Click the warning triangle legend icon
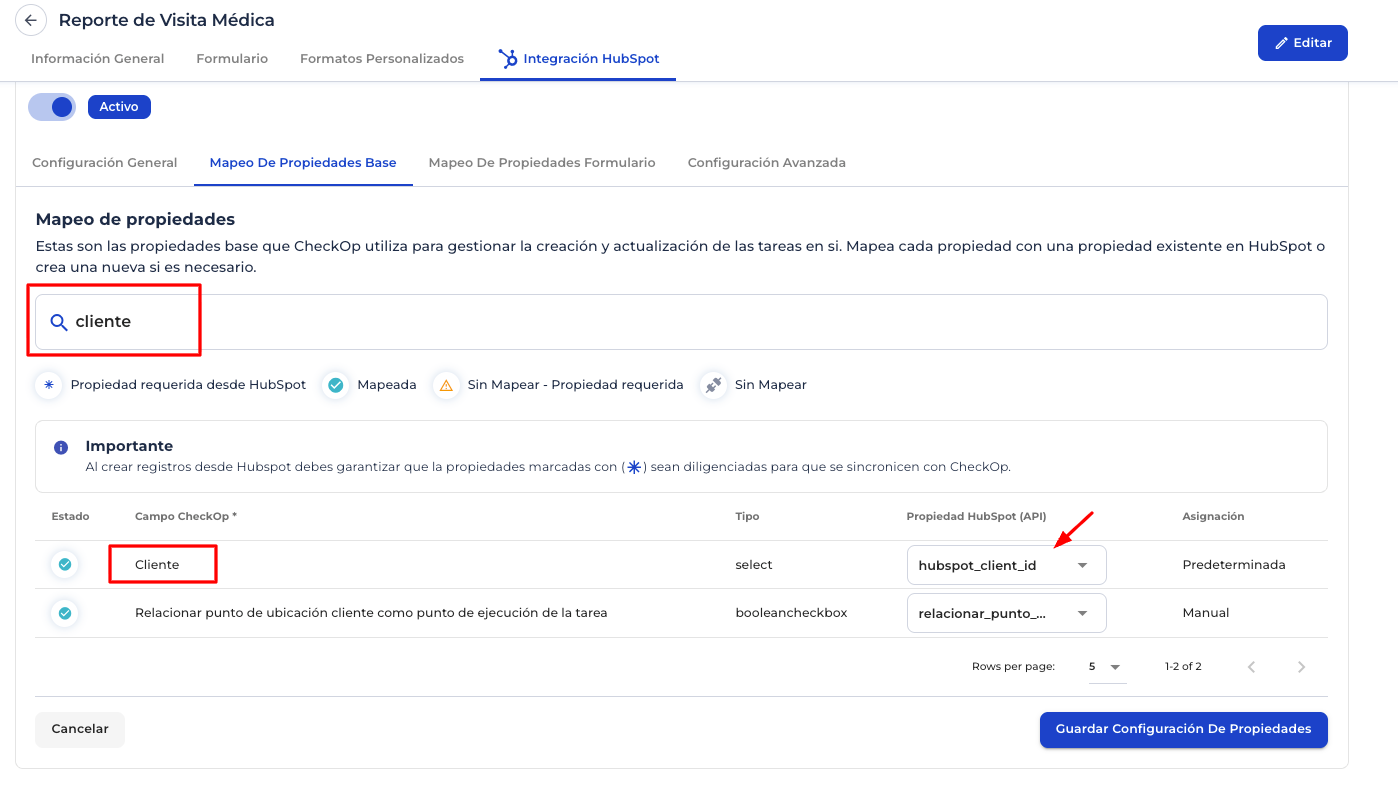 coord(446,385)
